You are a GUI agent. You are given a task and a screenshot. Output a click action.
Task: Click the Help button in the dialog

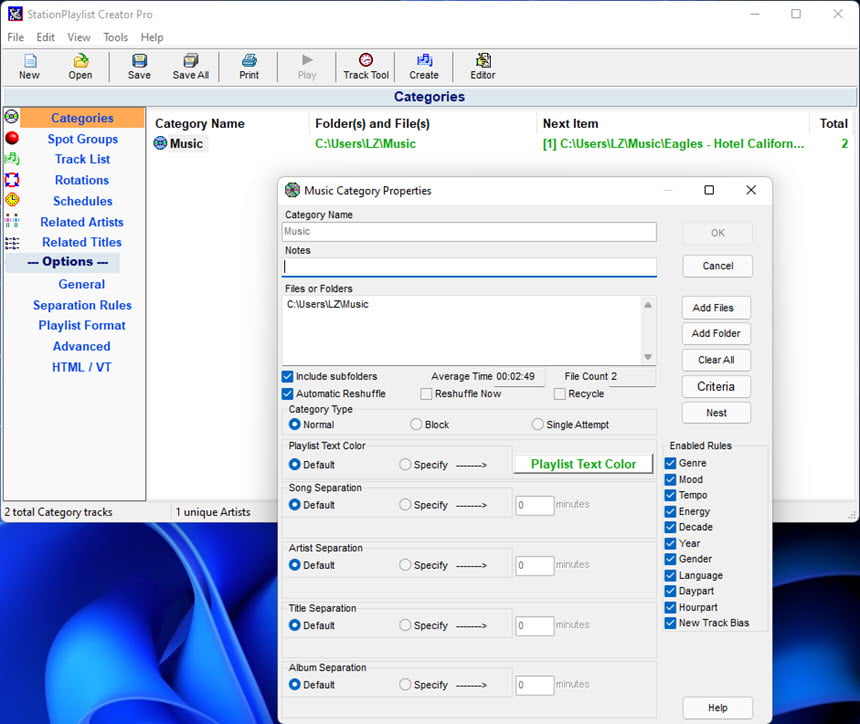pyautogui.click(x=717, y=708)
